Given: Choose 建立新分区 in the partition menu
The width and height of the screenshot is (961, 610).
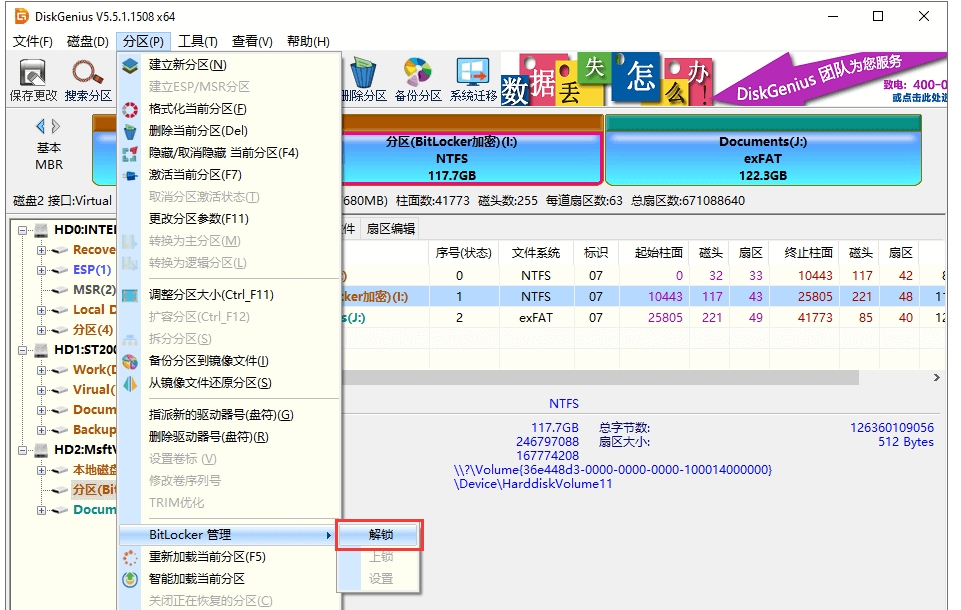Looking at the screenshot, I should 187,65.
